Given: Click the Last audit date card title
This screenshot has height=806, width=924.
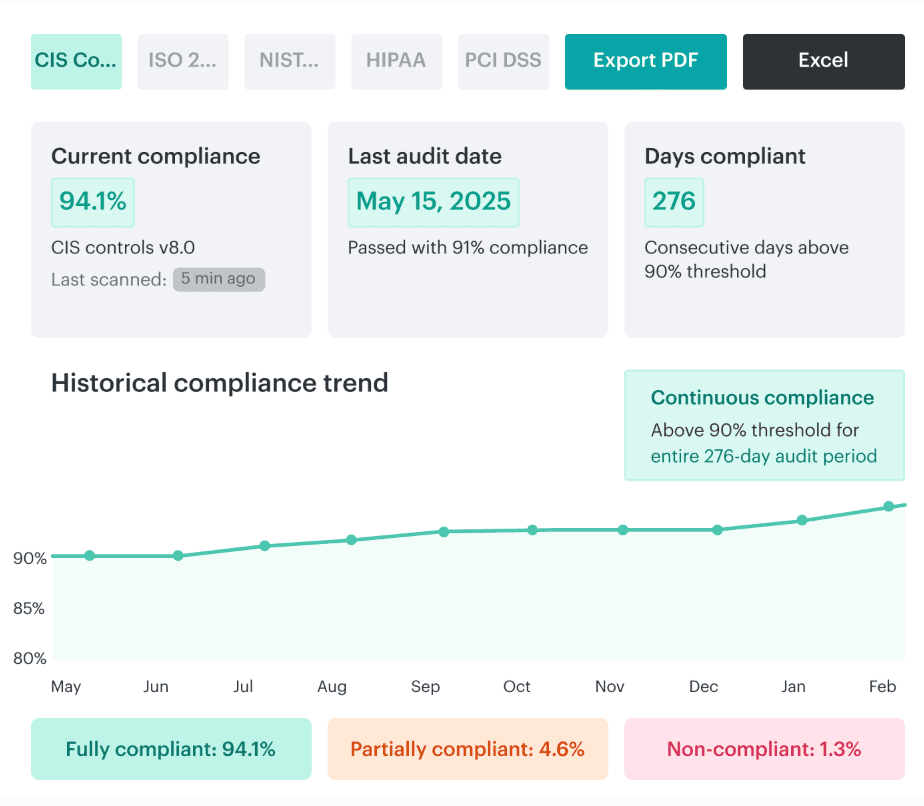Looking at the screenshot, I should (x=425, y=156).
